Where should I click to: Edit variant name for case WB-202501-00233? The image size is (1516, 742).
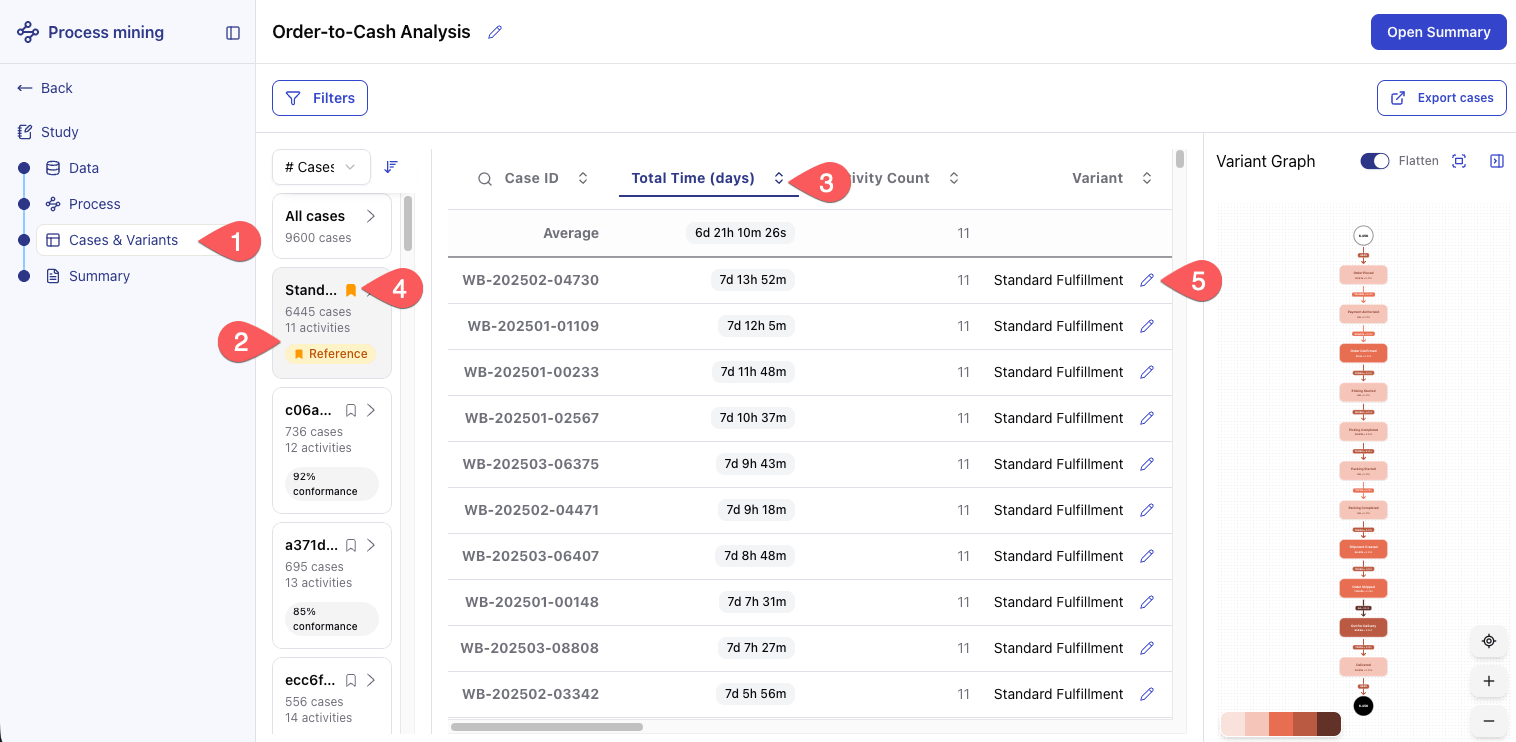[x=1147, y=372]
